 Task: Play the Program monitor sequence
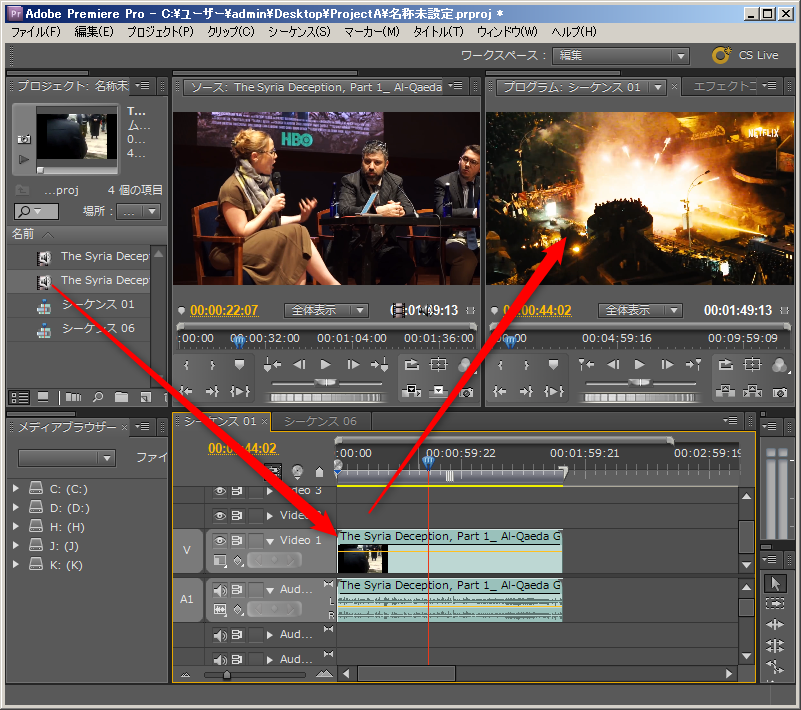(x=639, y=365)
